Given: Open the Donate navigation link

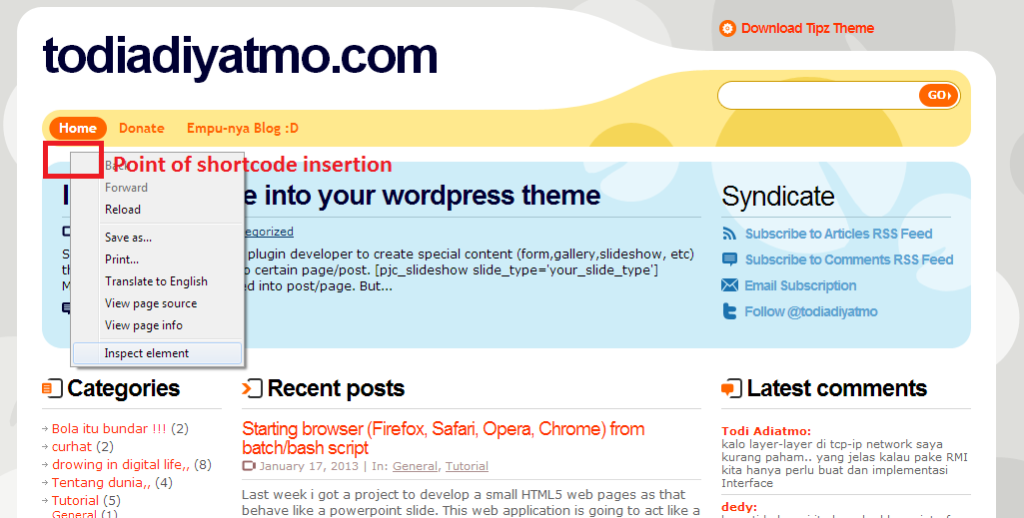Looking at the screenshot, I should (x=142, y=128).
